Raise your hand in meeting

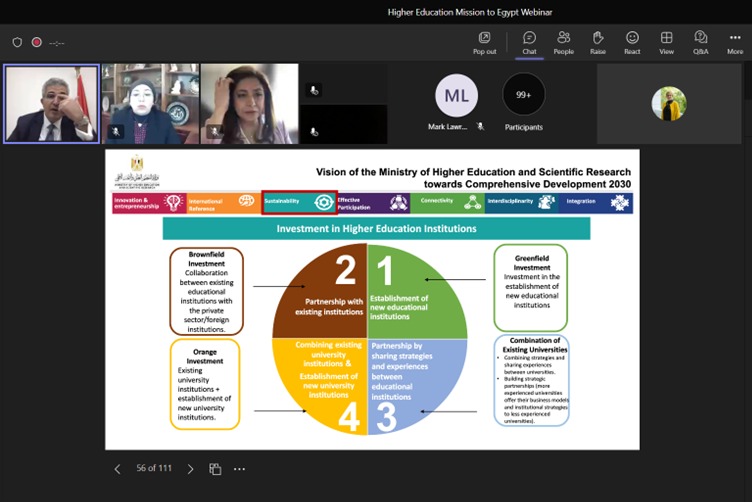[598, 42]
